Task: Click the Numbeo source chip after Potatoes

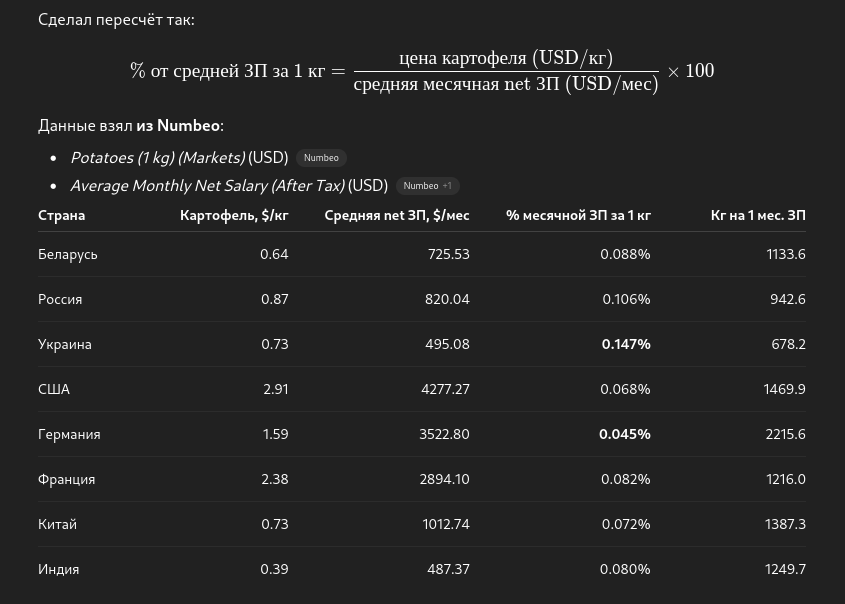Action: 321,158
